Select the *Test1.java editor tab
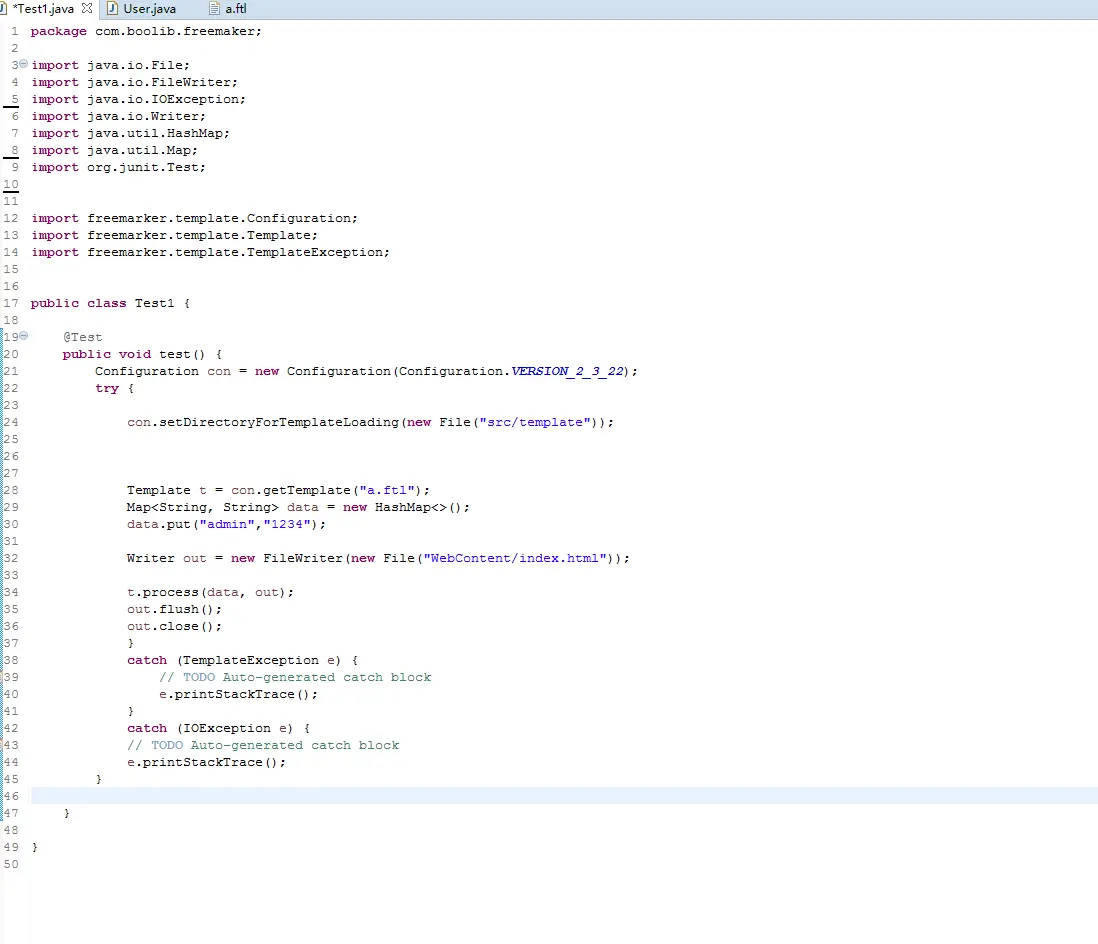 pyautogui.click(x=43, y=9)
